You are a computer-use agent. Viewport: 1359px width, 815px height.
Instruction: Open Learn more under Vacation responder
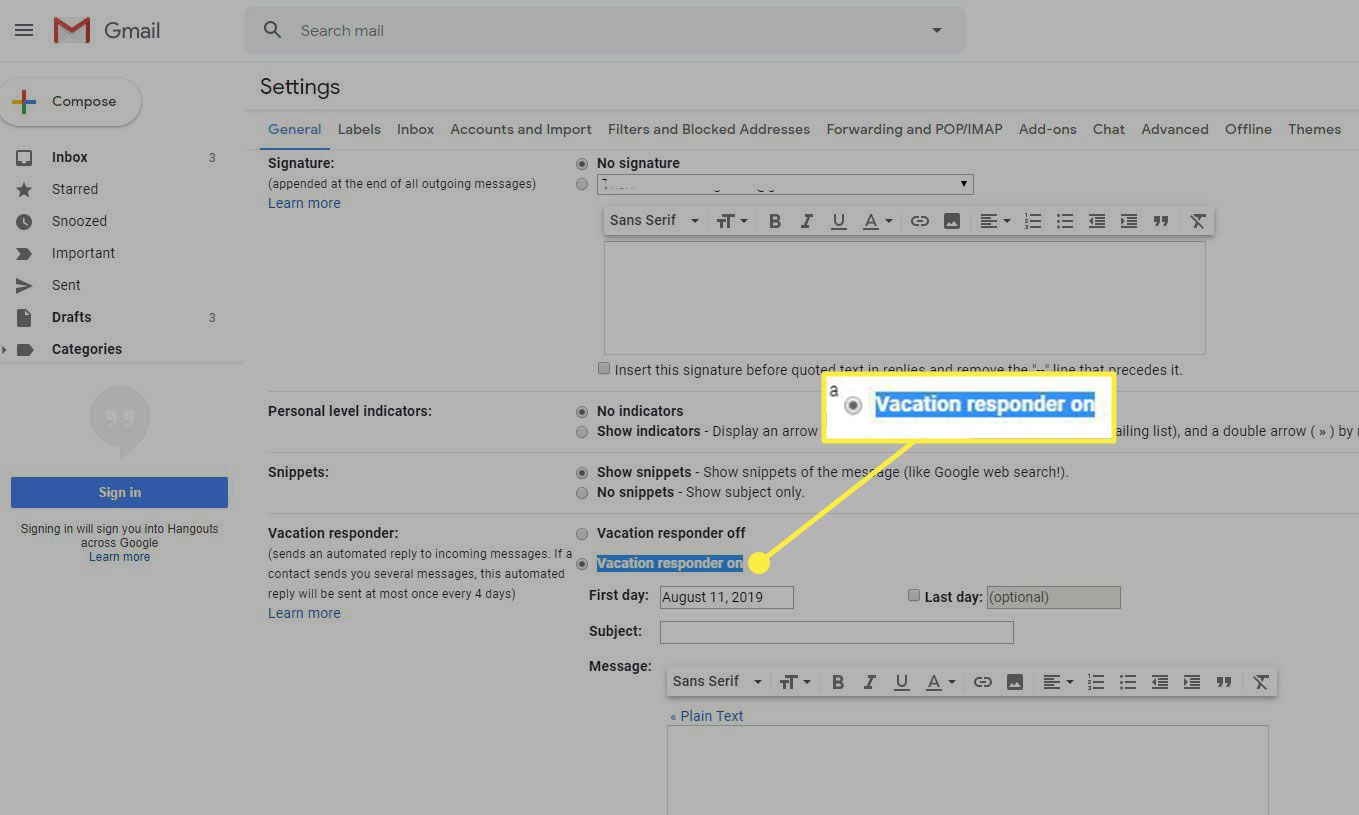tap(304, 613)
